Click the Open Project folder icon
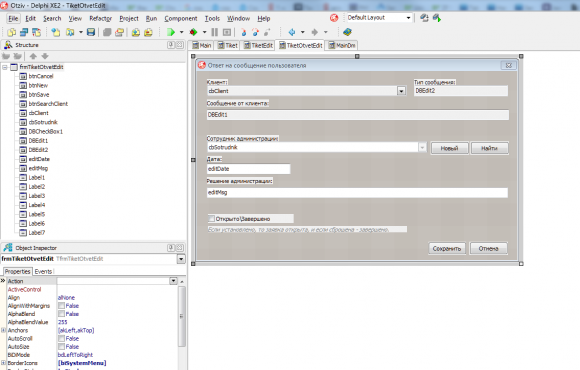The image size is (580, 370). coord(70,32)
